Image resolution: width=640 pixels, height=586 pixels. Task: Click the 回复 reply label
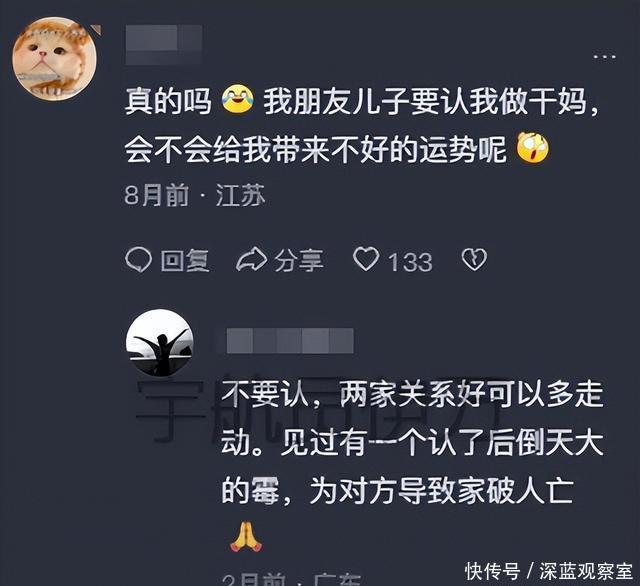185,260
